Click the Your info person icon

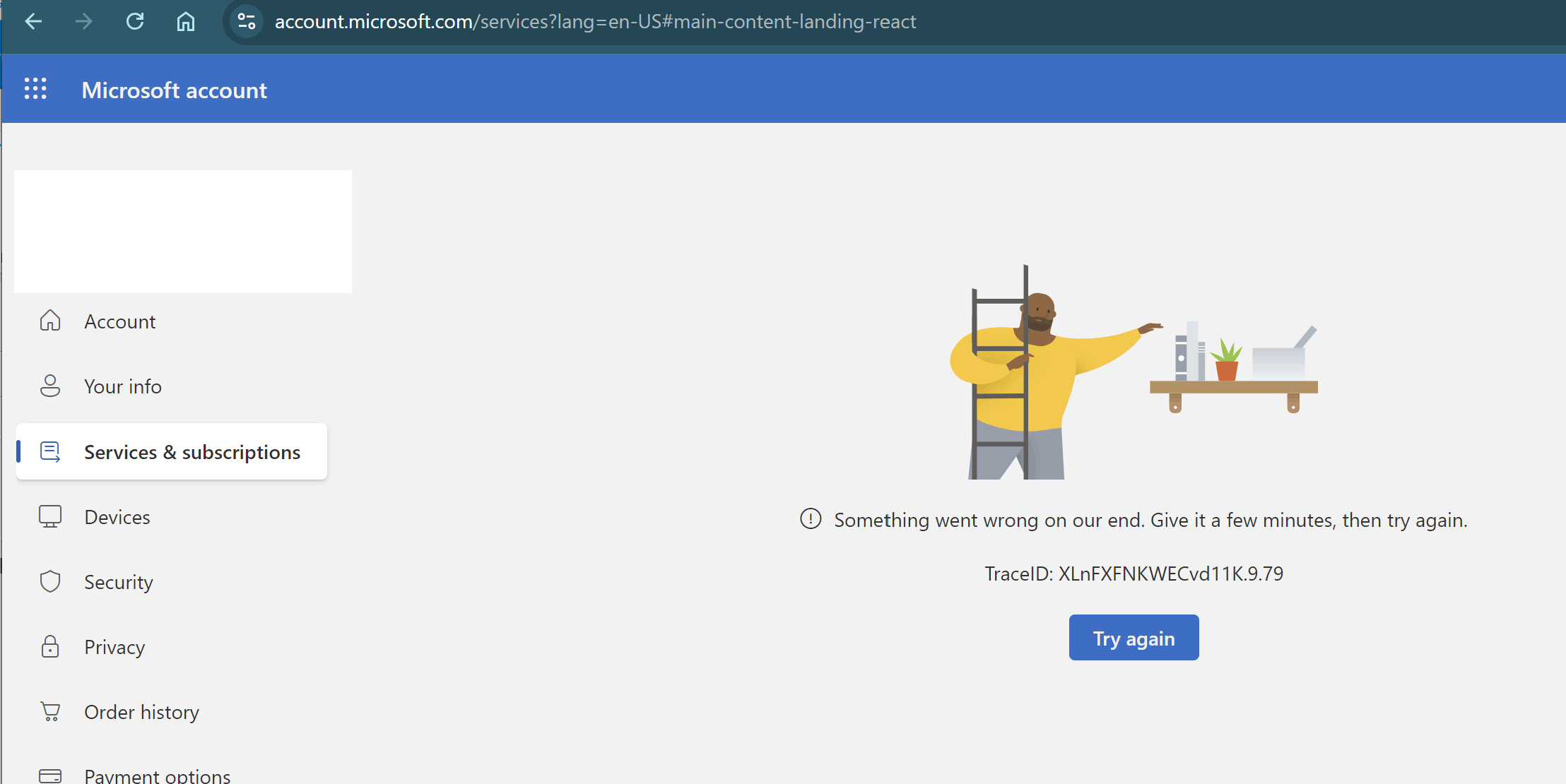pos(50,386)
